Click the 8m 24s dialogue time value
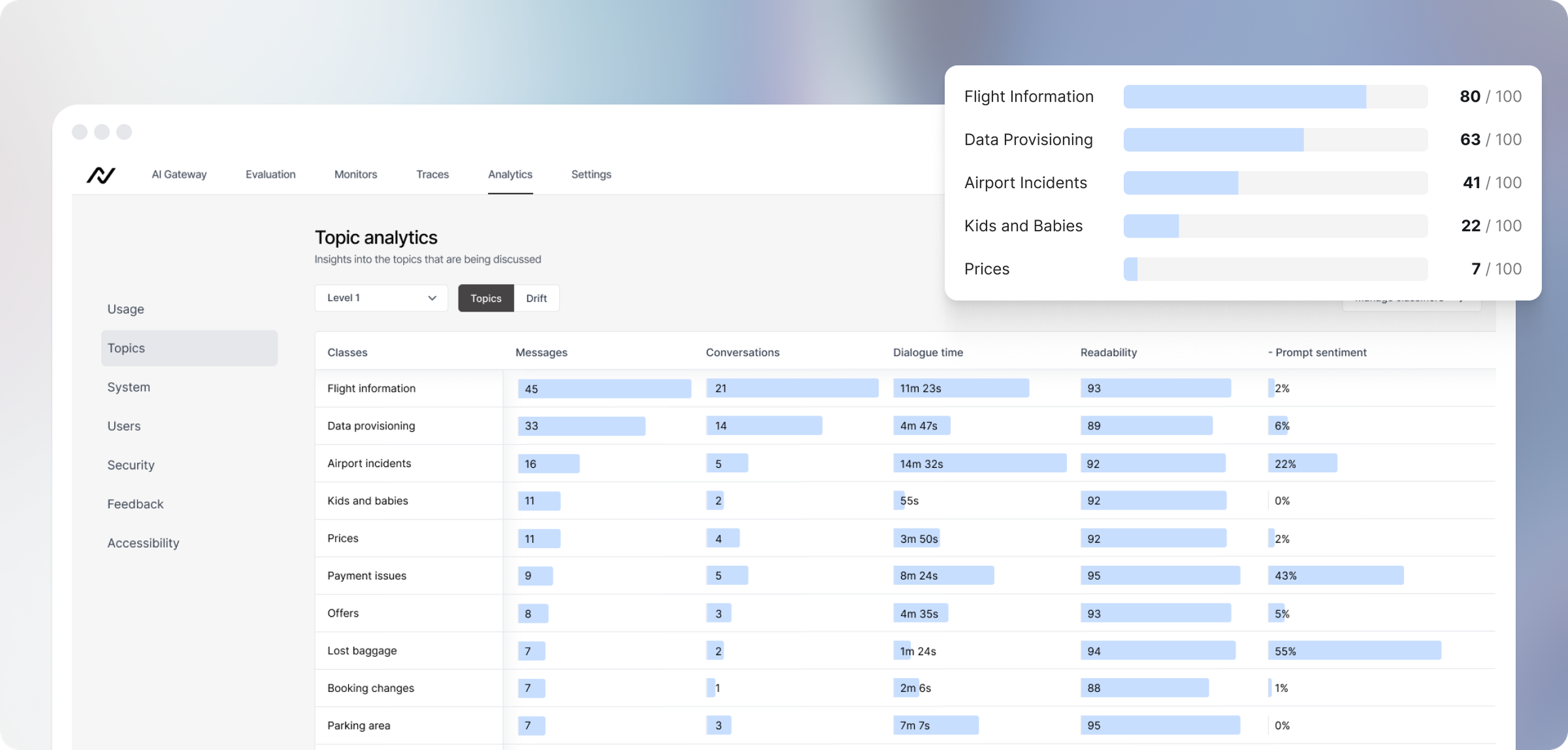The image size is (1568, 750). [x=918, y=575]
